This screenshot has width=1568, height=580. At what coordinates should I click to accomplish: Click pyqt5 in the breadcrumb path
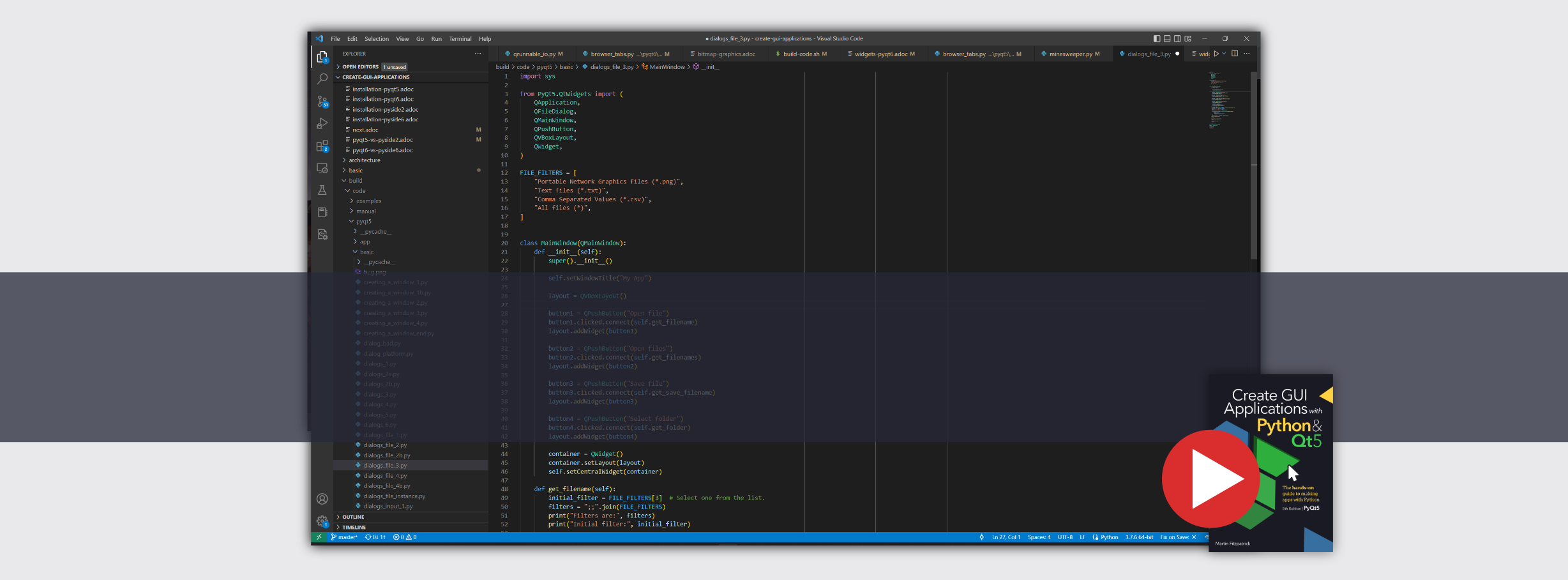pos(544,67)
